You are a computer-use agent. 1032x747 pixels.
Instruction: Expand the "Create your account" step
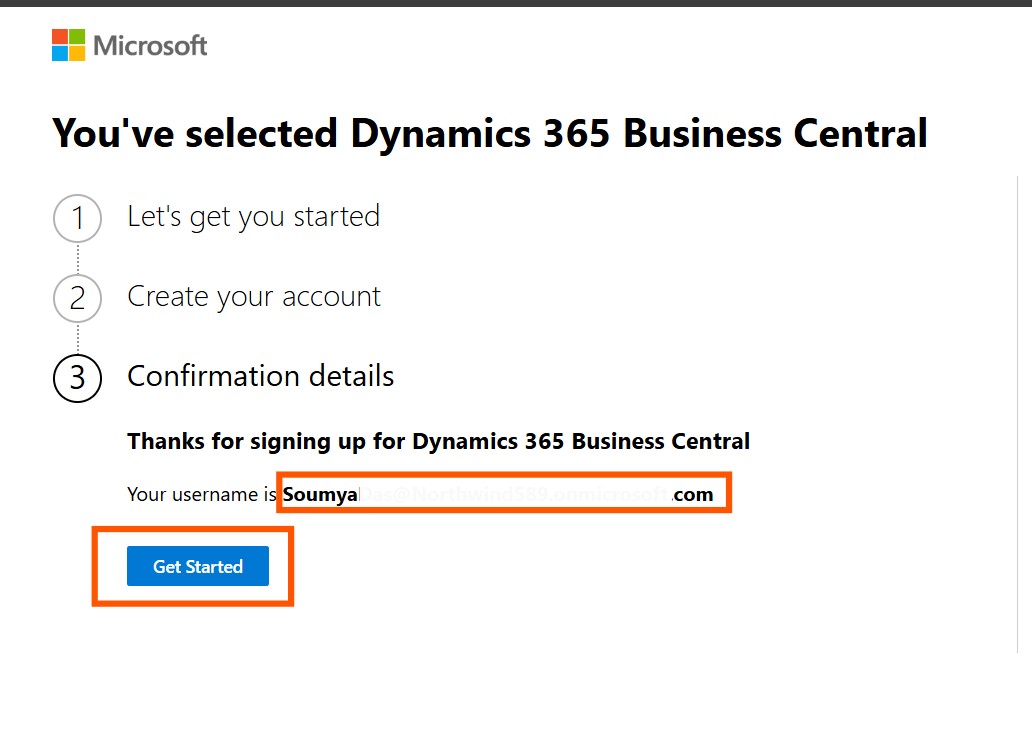pos(254,297)
